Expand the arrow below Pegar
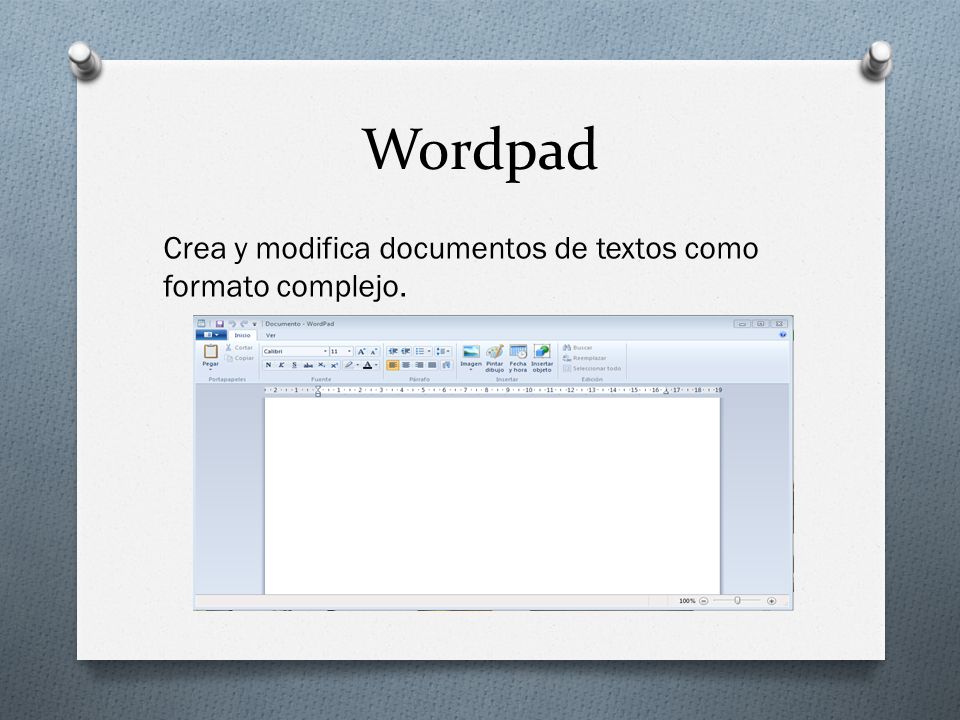The image size is (960, 720). point(211,369)
